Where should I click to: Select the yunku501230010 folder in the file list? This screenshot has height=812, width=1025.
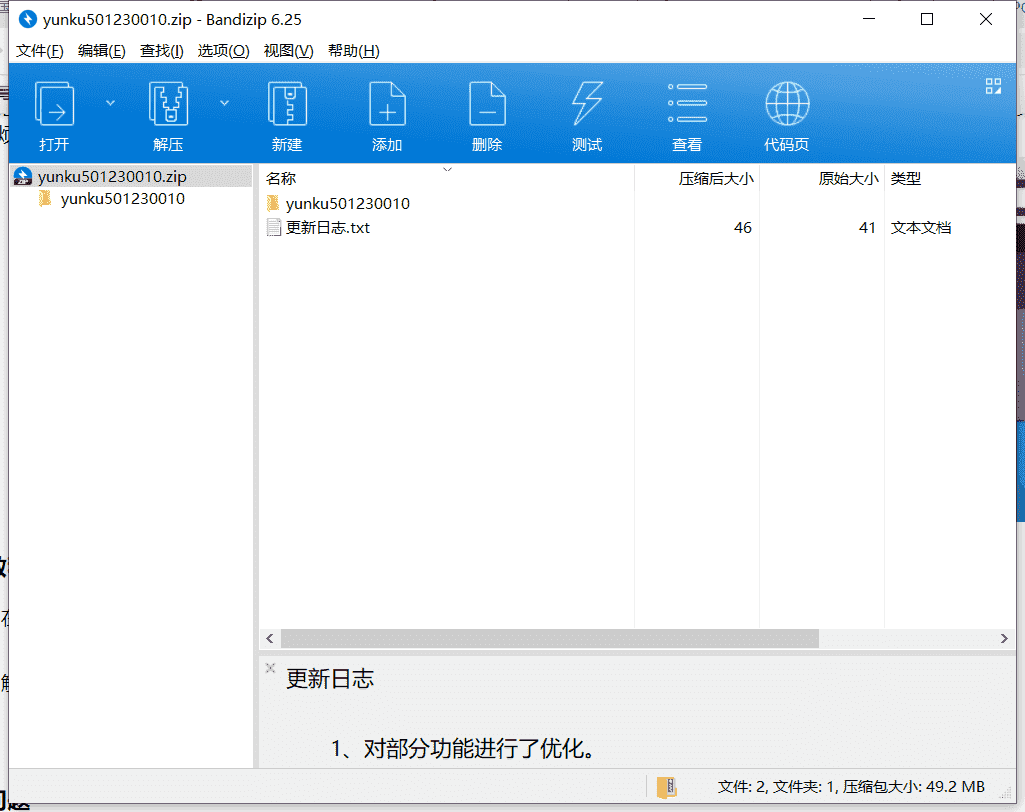[347, 203]
